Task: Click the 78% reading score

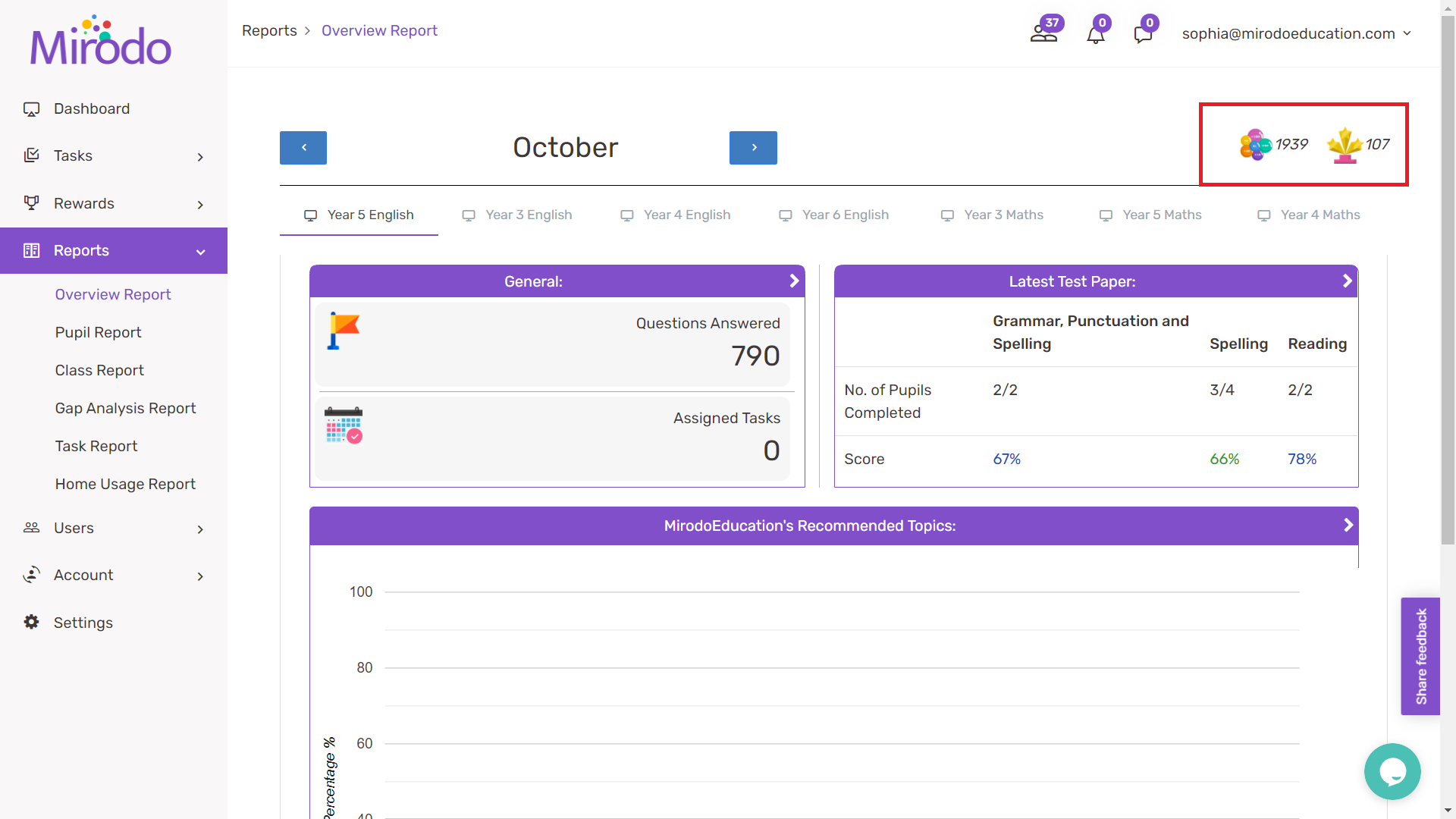Action: (1302, 459)
